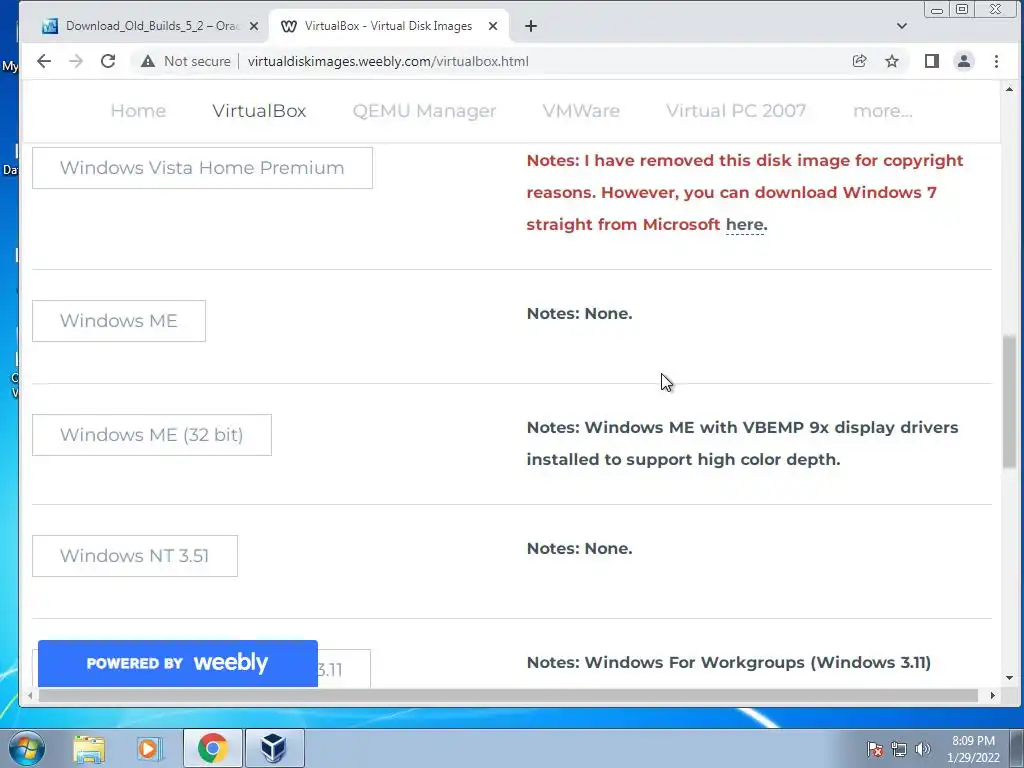Open the Action Center flag icon
This screenshot has height=768, width=1024.
click(x=875, y=749)
